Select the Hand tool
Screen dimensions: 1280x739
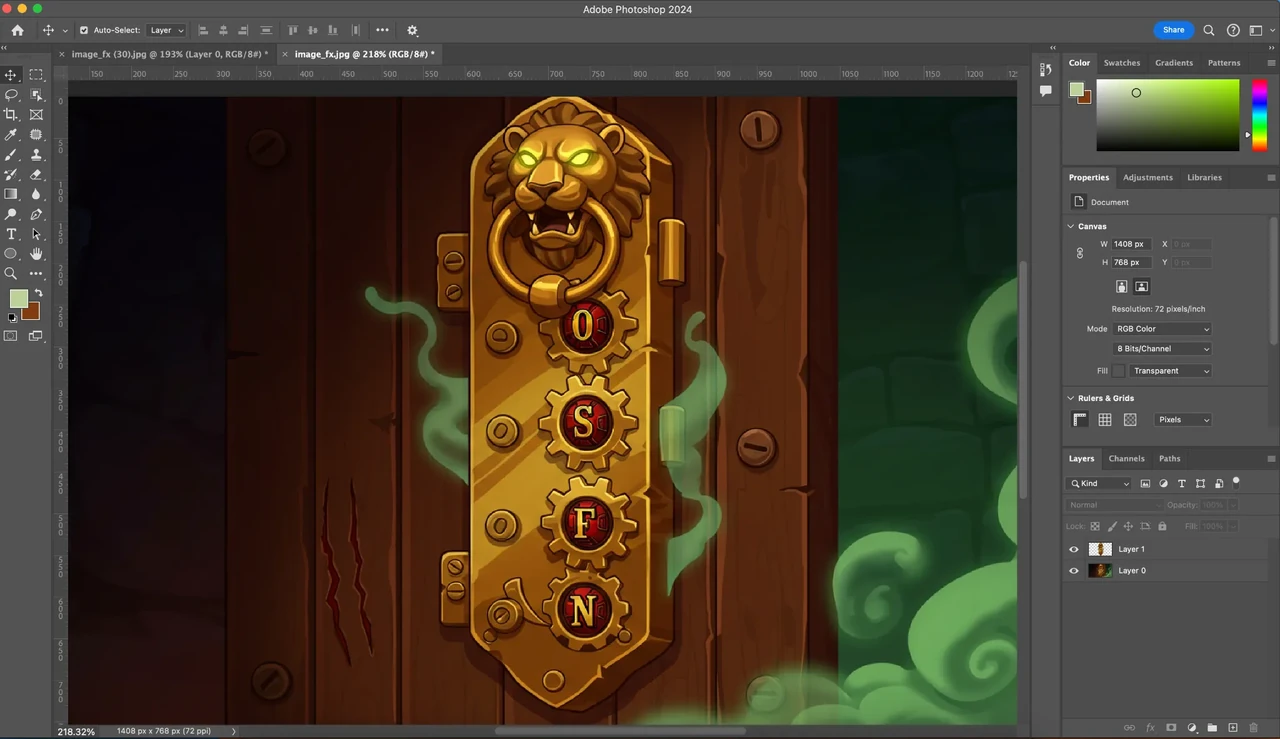click(36, 254)
